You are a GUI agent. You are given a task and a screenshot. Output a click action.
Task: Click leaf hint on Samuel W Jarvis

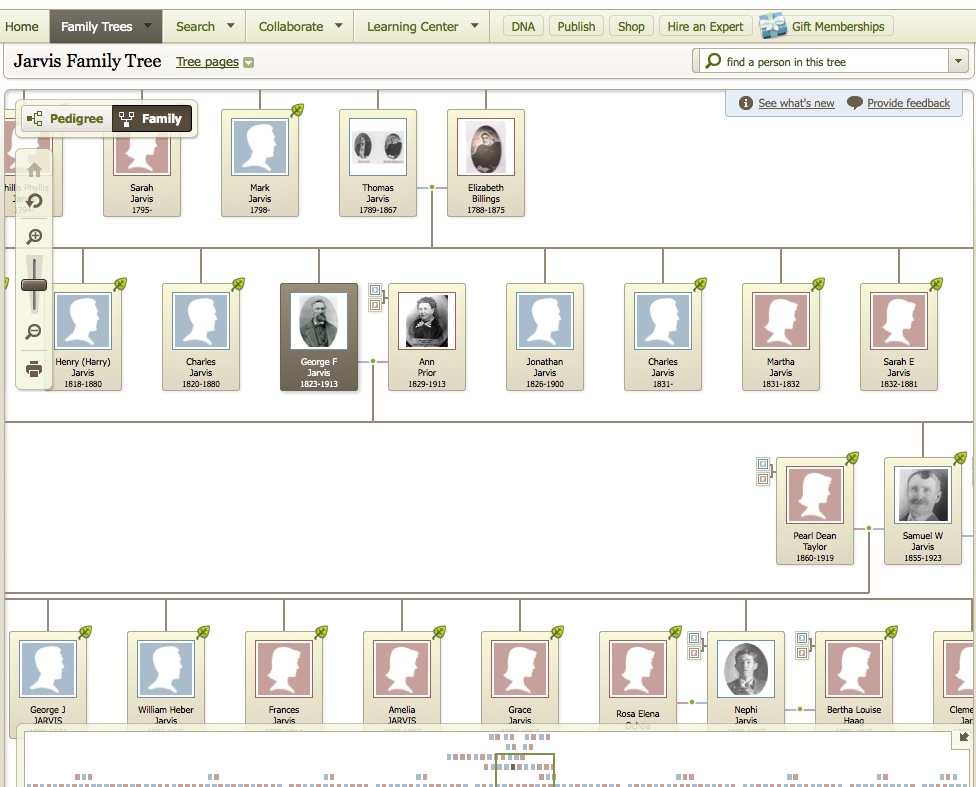coord(960,458)
